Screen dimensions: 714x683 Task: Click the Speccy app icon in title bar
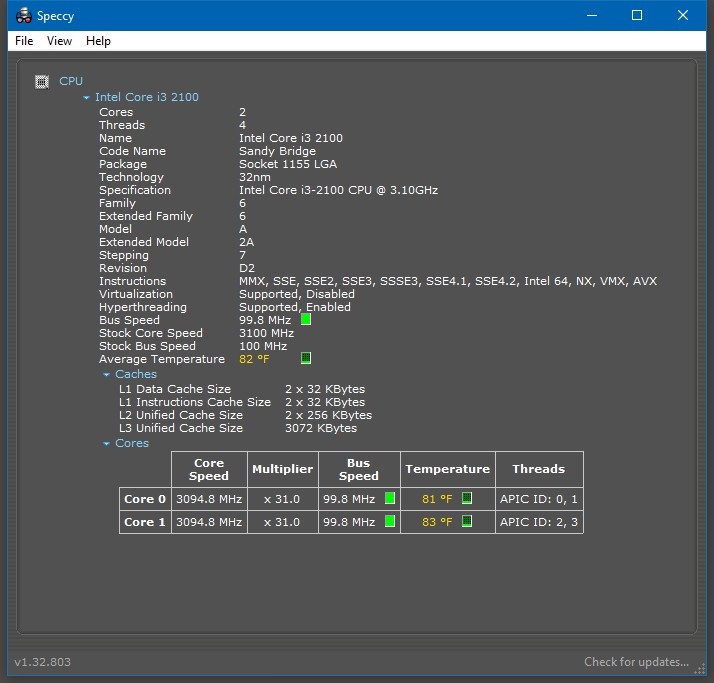(24, 15)
